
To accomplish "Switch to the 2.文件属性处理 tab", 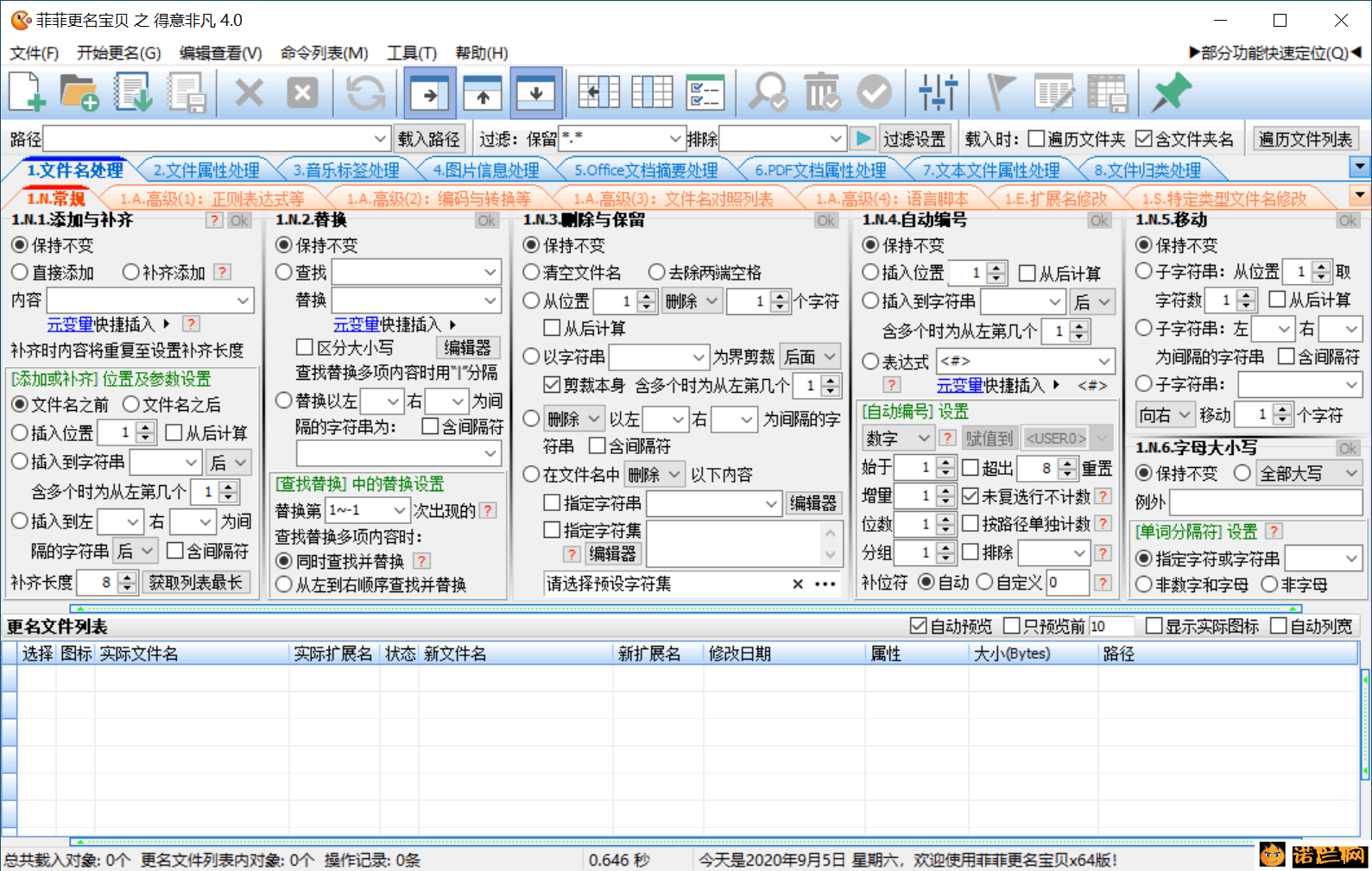I will pos(206,170).
